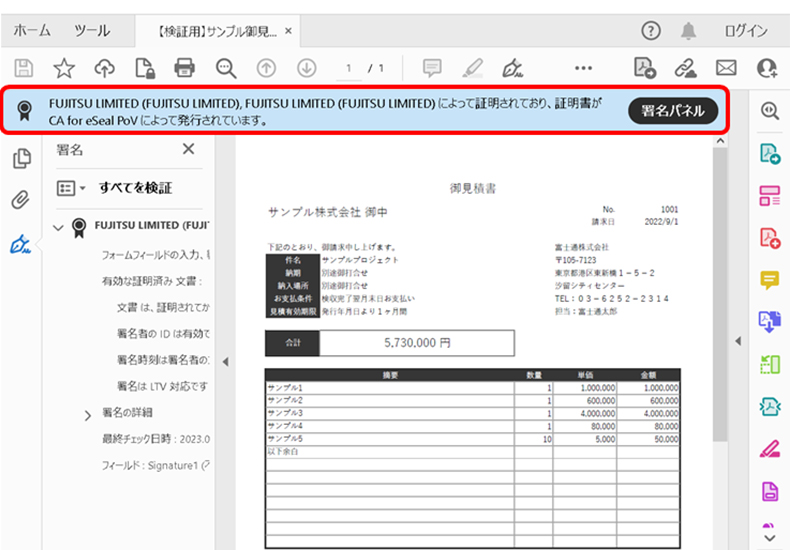This screenshot has width=790, height=550.
Task: Open Organize Pages green tool icon
Action: click(770, 364)
